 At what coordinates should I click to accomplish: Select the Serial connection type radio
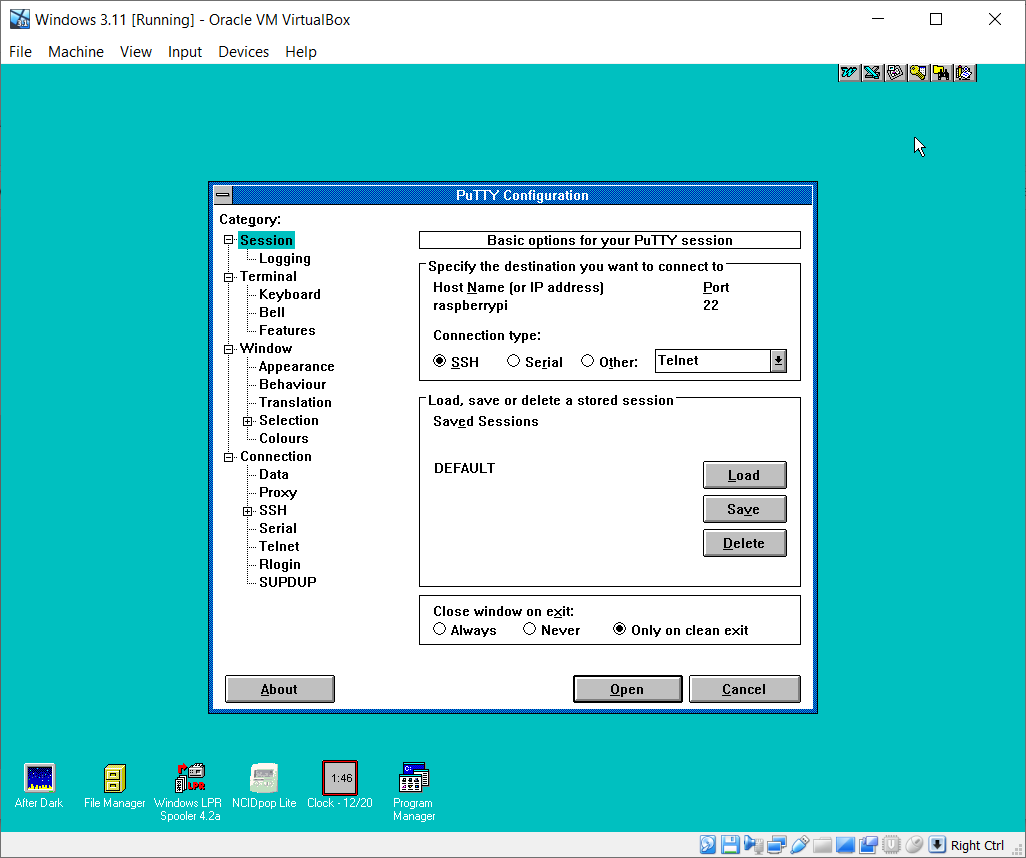click(514, 361)
